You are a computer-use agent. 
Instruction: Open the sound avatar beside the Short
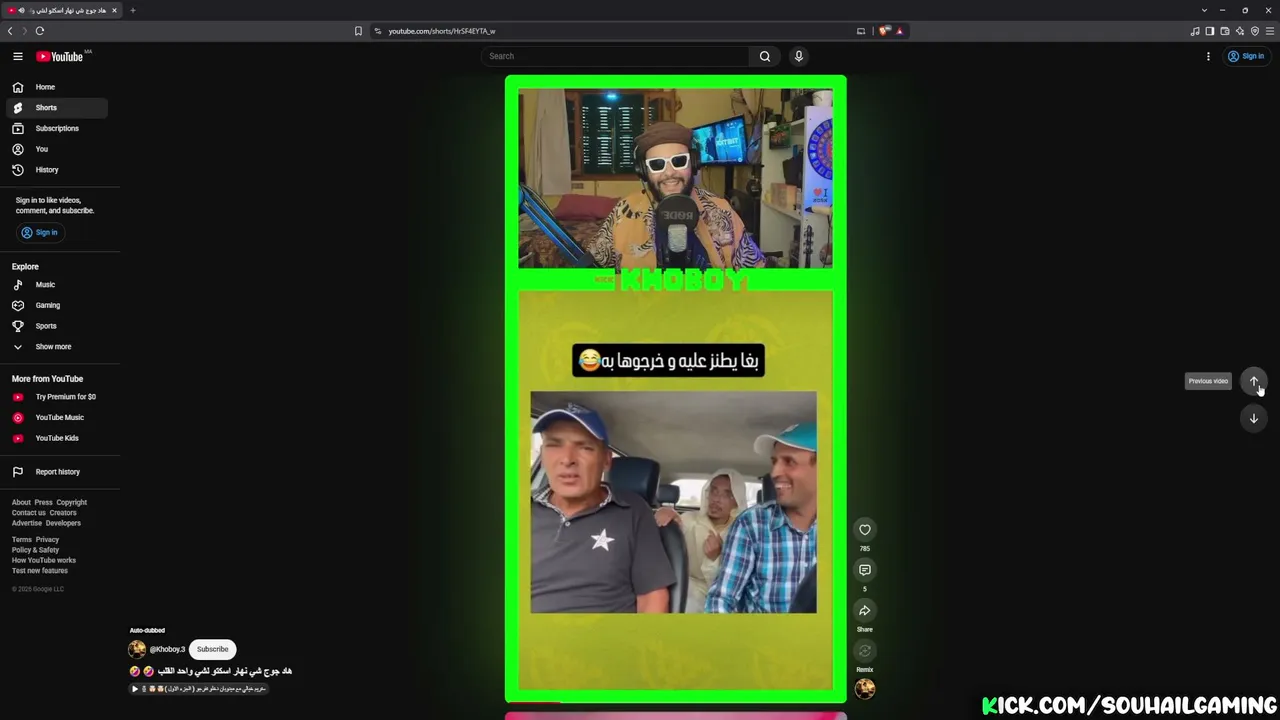tap(865, 689)
